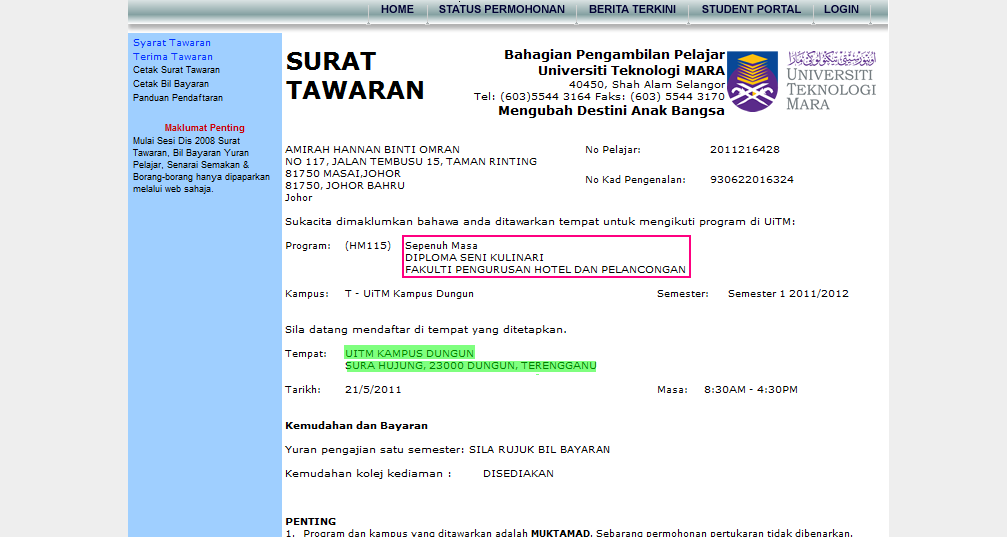Open BERITA TERKINI in navigation bar
This screenshot has height=537, width=1007.
coord(632,10)
